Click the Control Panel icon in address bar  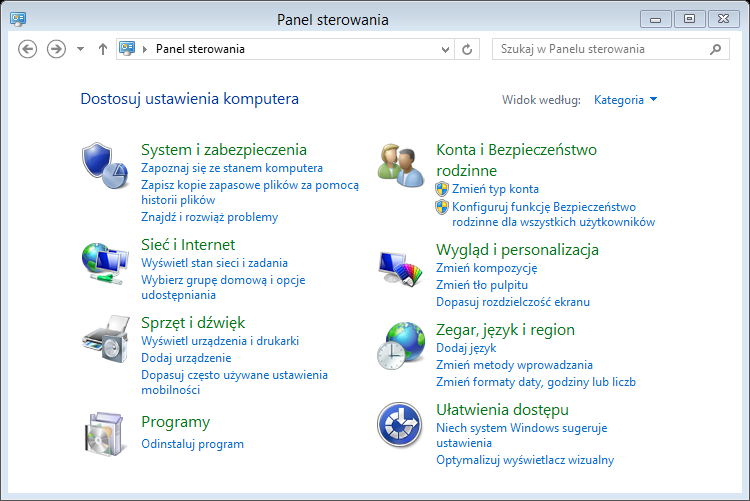click(127, 48)
